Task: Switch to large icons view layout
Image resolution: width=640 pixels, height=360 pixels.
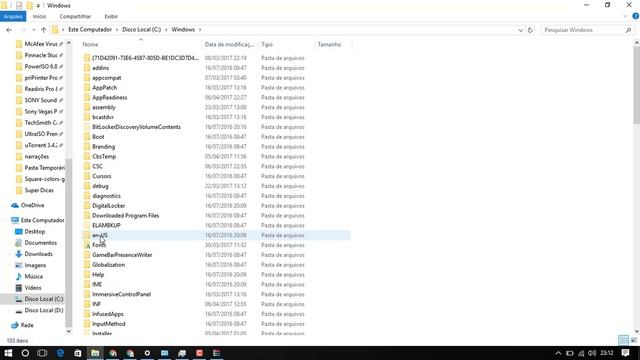Action: (x=634, y=340)
